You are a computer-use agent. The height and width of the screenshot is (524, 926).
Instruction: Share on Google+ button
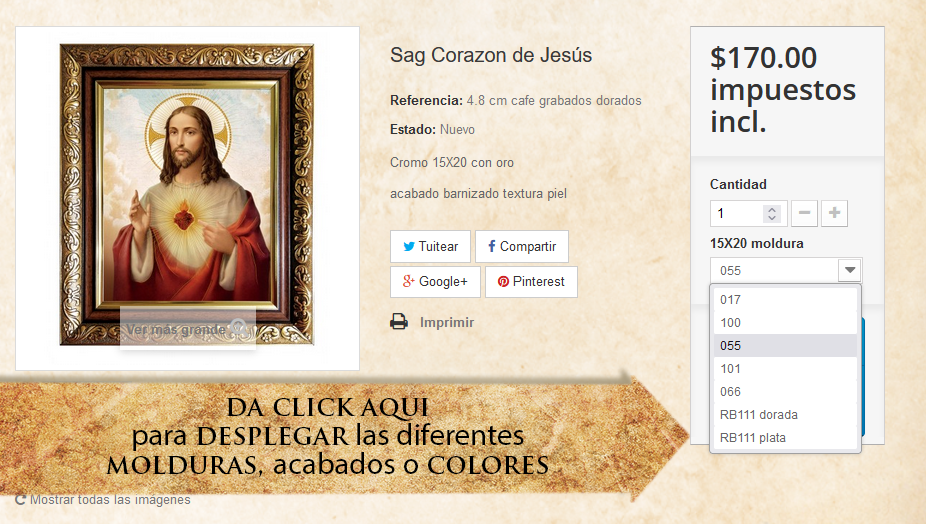tap(435, 282)
